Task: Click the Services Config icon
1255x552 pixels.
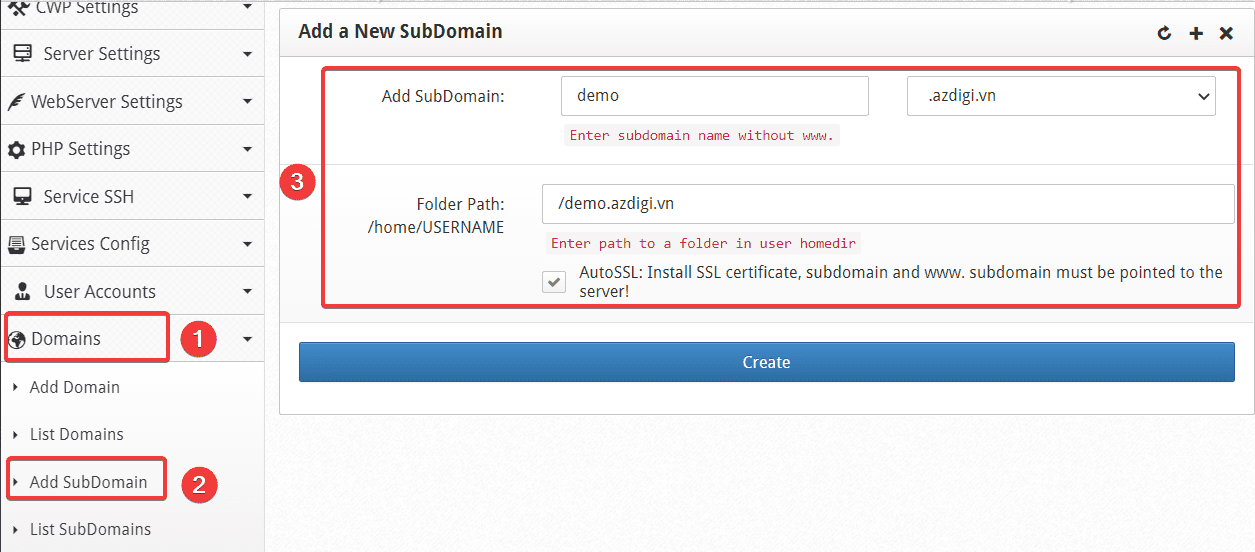Action: tap(16, 244)
